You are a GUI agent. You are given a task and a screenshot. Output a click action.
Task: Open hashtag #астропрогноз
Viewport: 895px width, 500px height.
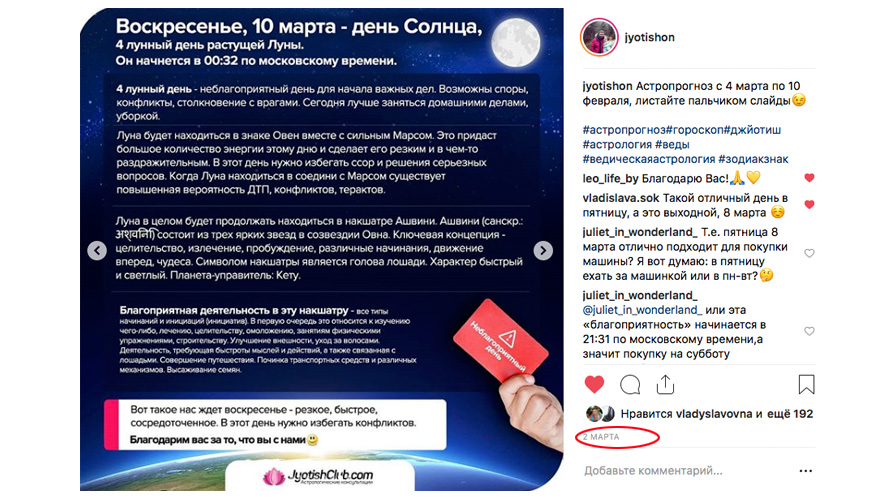point(624,130)
